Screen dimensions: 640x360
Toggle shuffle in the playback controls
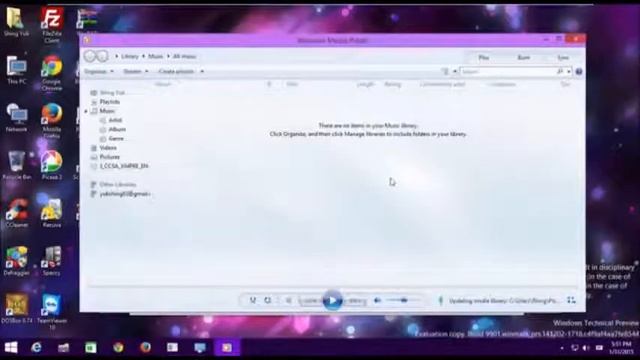[253, 301]
